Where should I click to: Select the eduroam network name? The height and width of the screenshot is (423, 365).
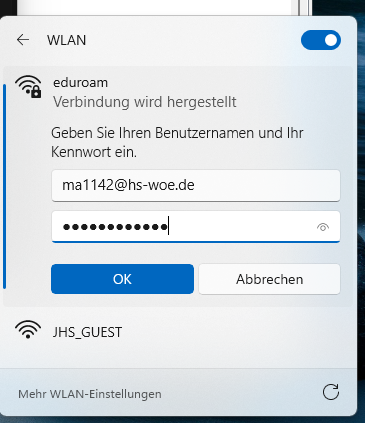80,83
